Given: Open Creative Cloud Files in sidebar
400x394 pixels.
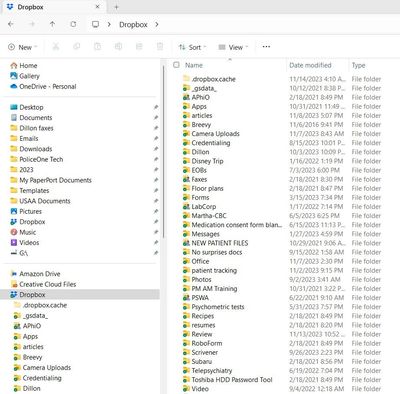Looking at the screenshot, I should tap(43, 284).
